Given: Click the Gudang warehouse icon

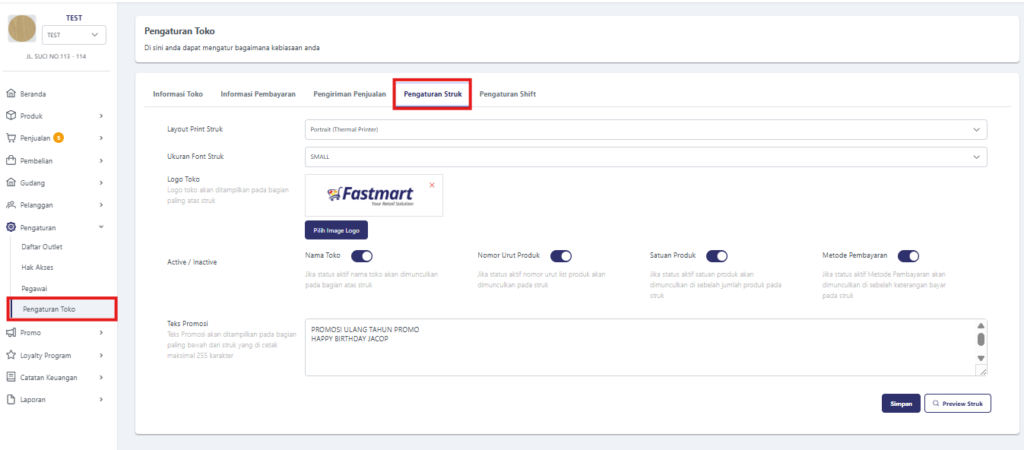Looking at the screenshot, I should [11, 183].
